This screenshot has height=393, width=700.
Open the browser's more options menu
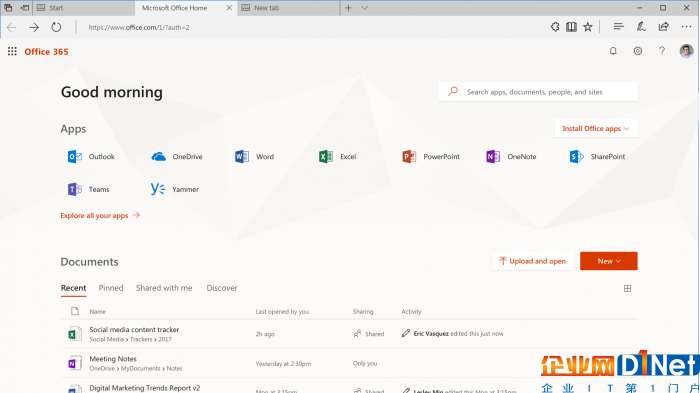click(687, 27)
